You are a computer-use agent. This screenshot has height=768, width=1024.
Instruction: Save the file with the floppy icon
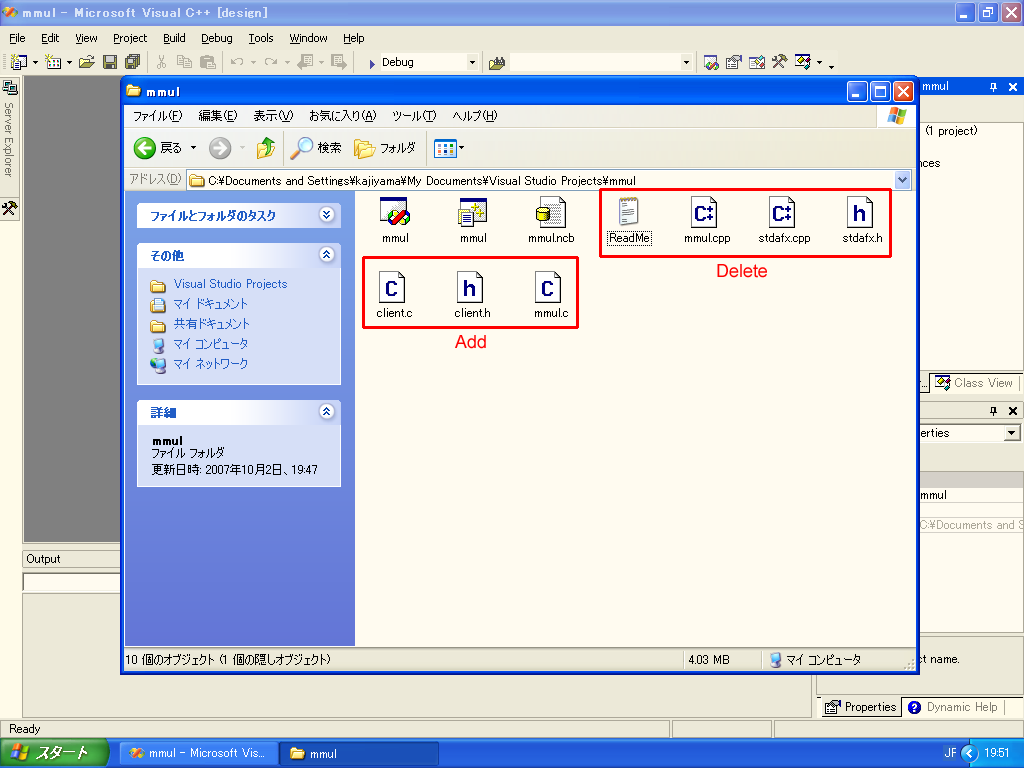point(110,62)
